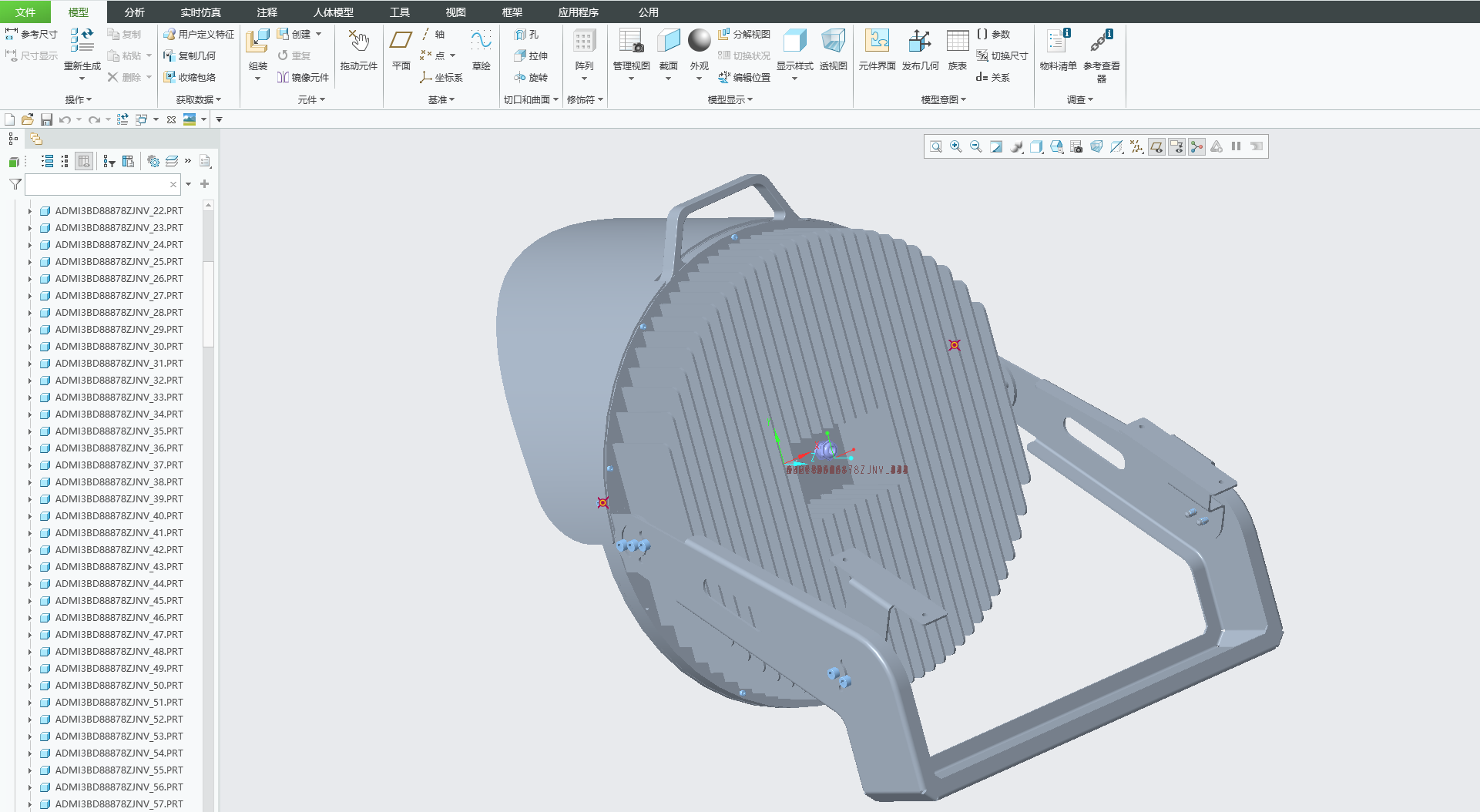
Task: Click the zoom in magnifier in graphics toolbar
Action: pyautogui.click(x=956, y=146)
